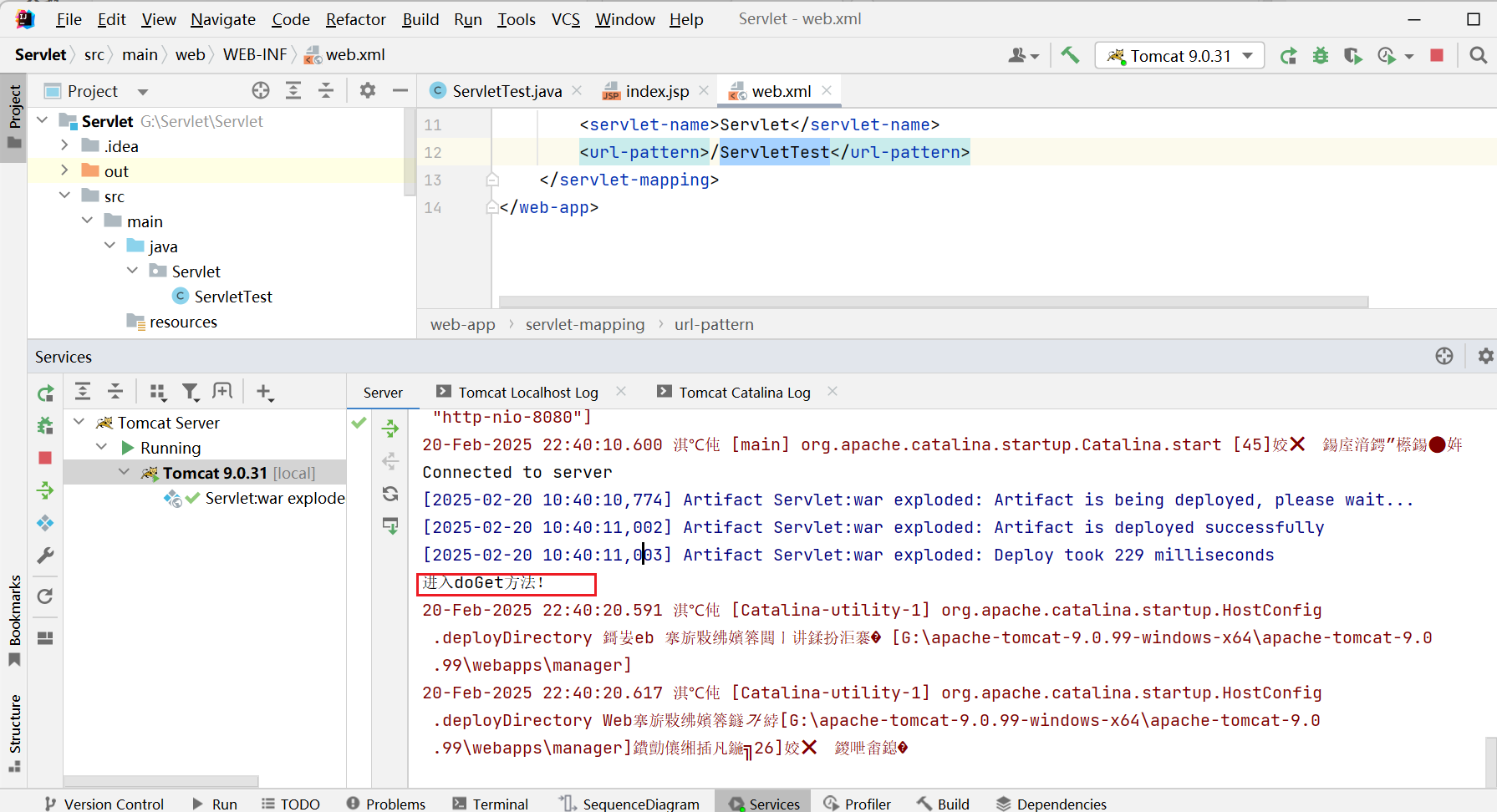Open Problems tool window
The height and width of the screenshot is (812, 1497).
(x=386, y=804)
